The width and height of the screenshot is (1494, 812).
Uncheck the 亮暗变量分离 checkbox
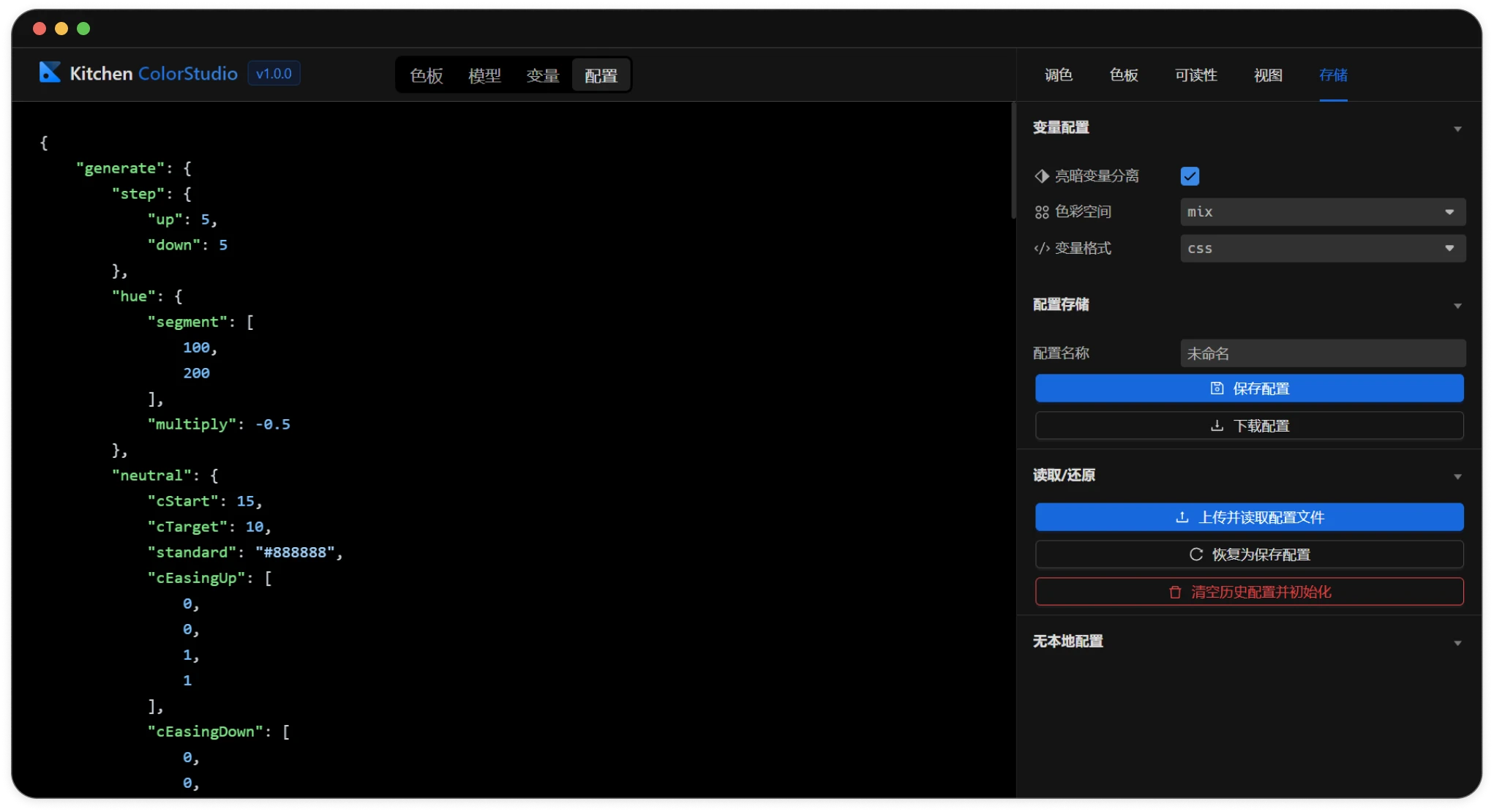tap(1190, 176)
